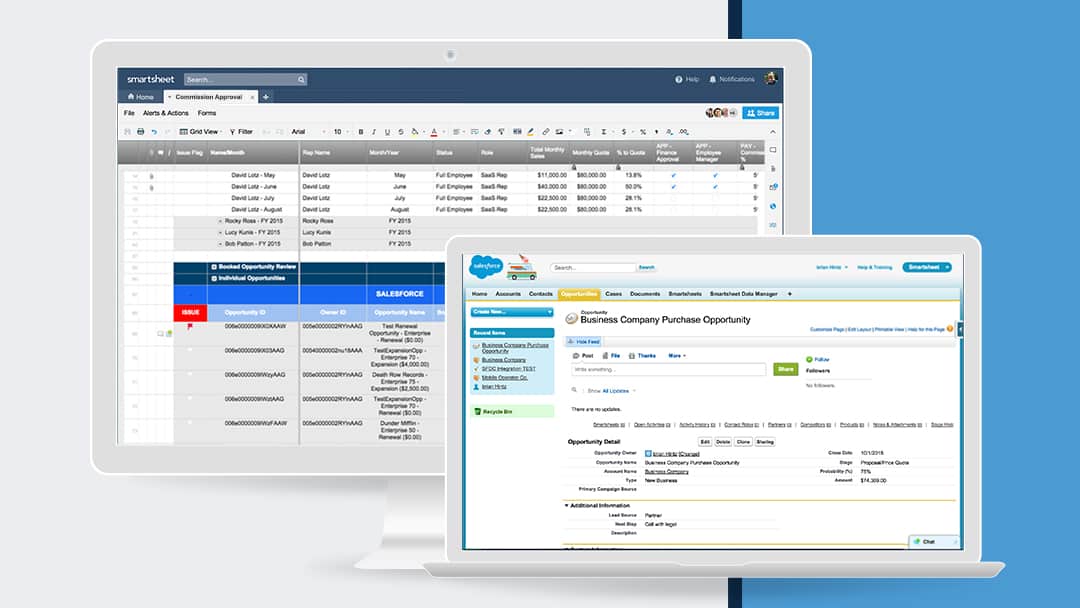Viewport: 1080px width, 608px height.
Task: Open the Smartsheet Data Manager tab
Action: 744,294
